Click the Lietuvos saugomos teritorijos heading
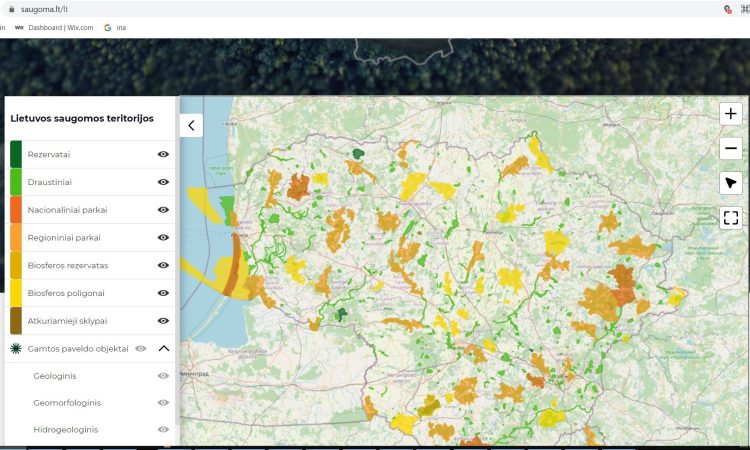The image size is (750, 450). 82,118
